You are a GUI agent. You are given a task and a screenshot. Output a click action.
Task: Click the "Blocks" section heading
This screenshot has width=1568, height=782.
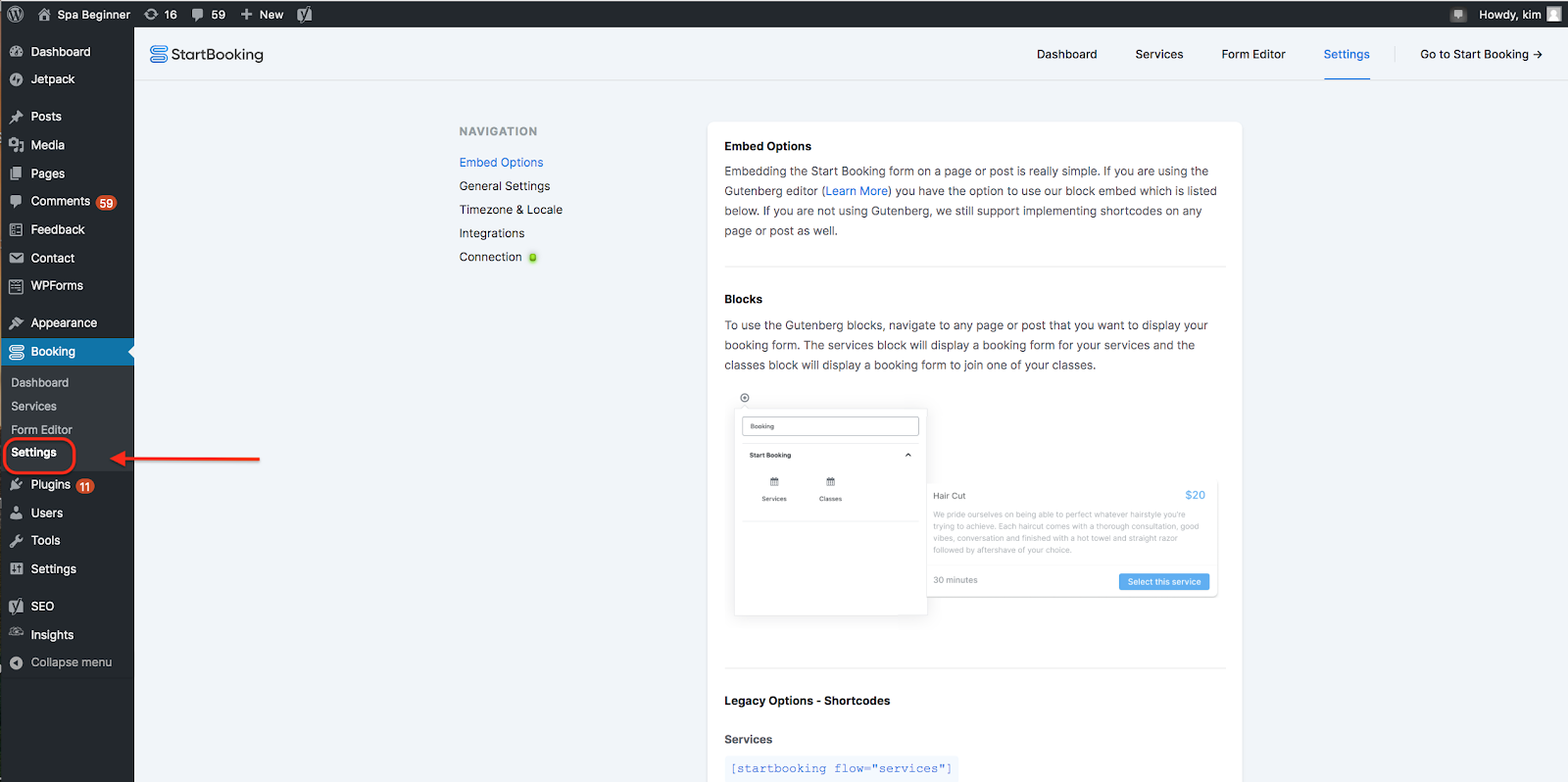pyautogui.click(x=743, y=300)
